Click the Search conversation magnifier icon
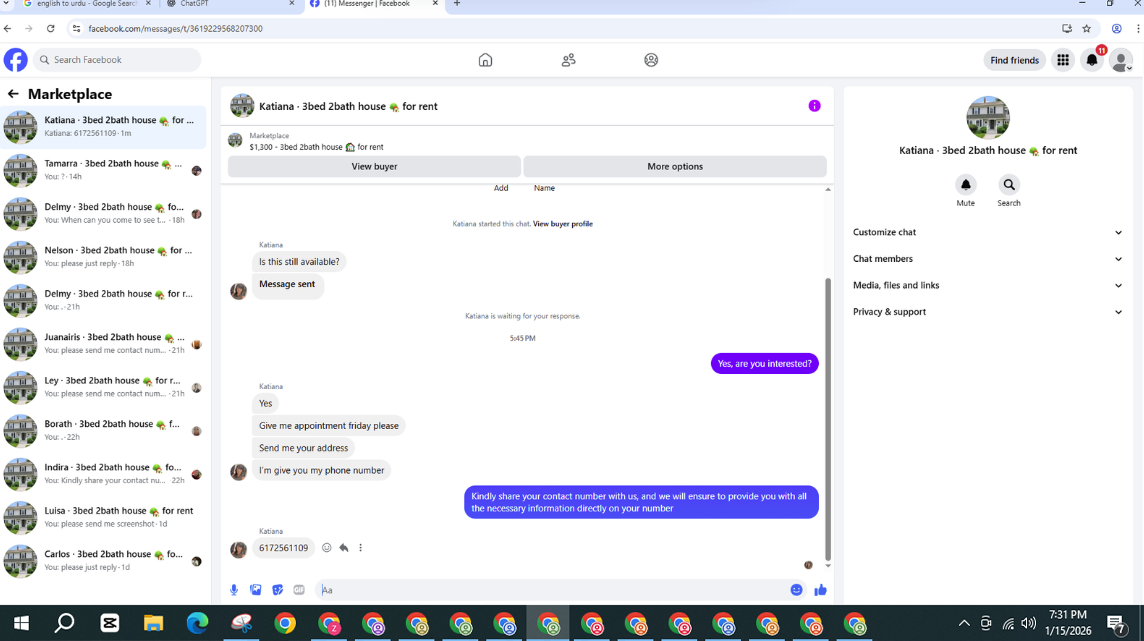1144x641 pixels. tap(1009, 184)
